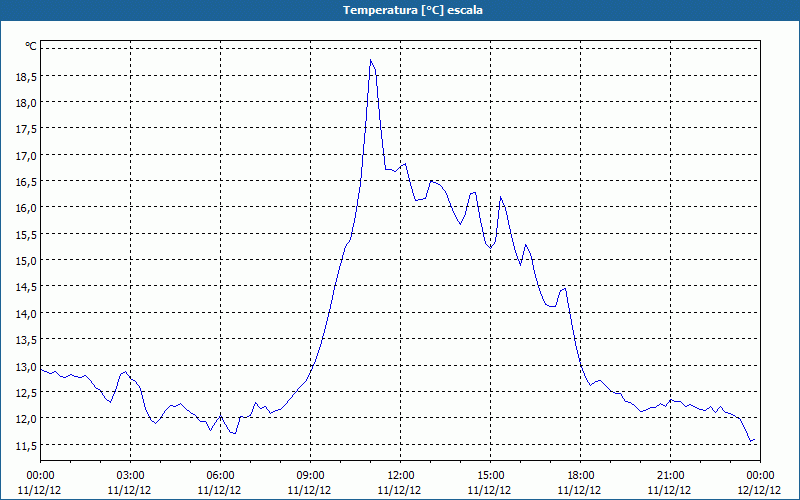Viewport: 800px width, 500px height.
Task: Click the 18,5 y-axis label
Action: coord(27,77)
